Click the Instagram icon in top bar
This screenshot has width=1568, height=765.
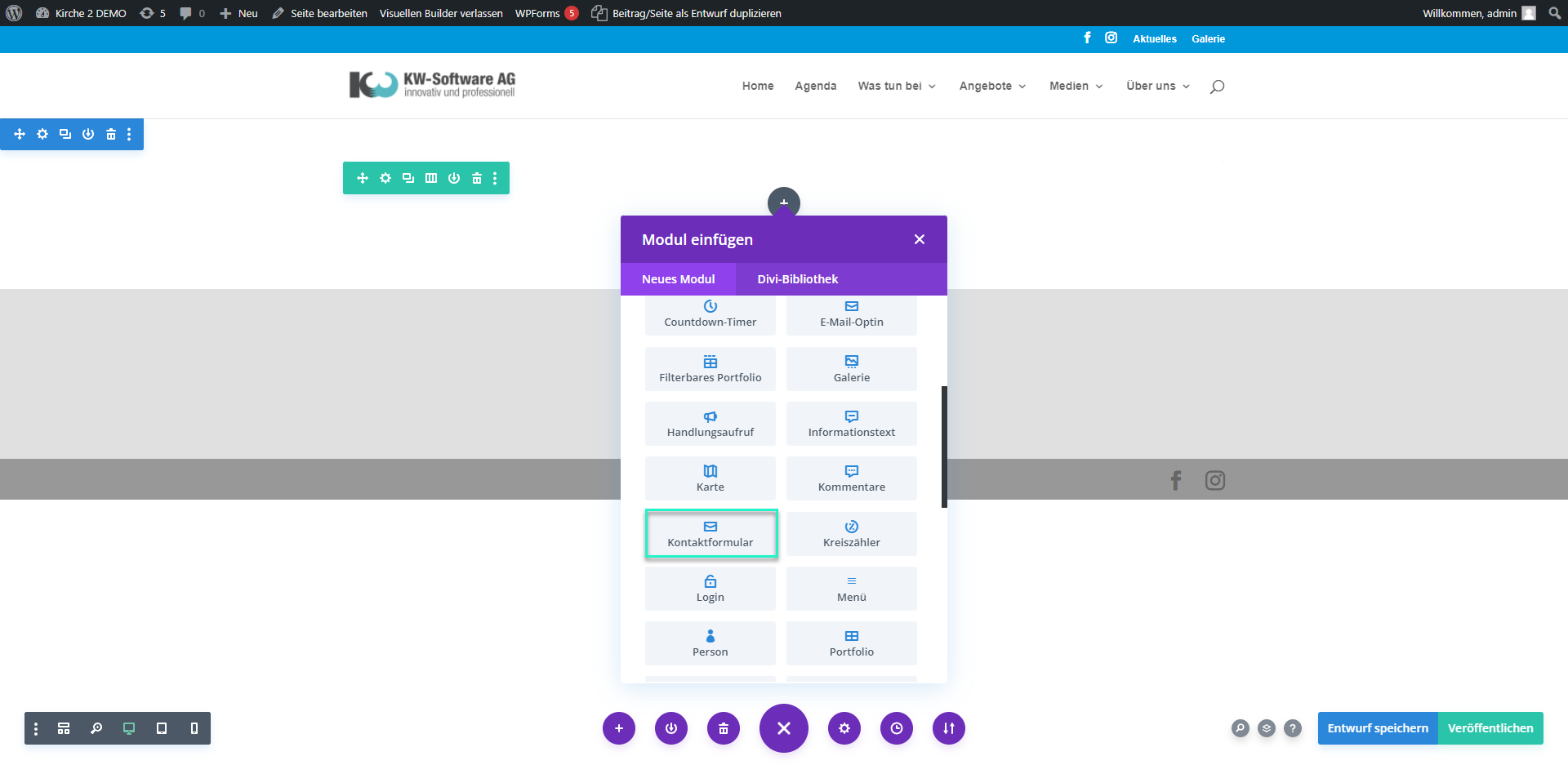coord(1111,38)
